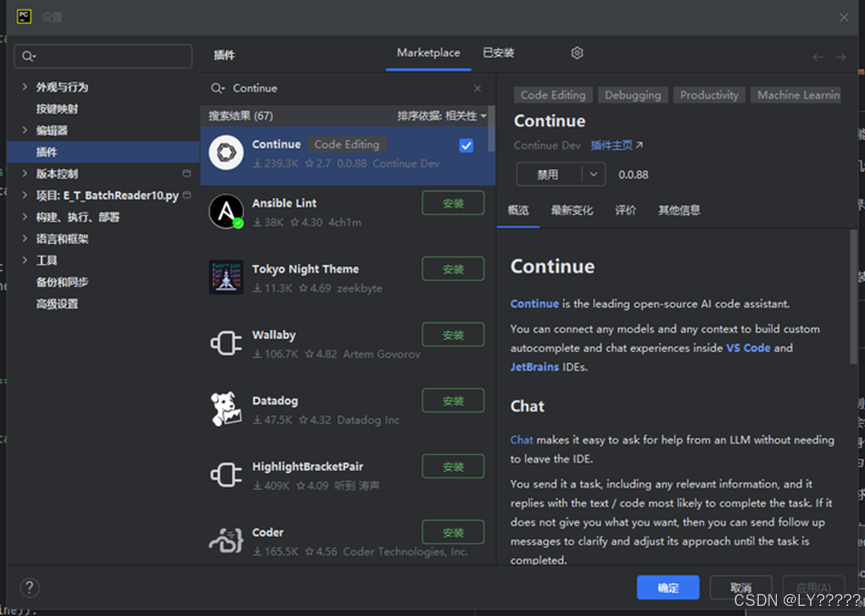This screenshot has height=616, width=865.
Task: Open the help question mark icon
Action: click(30, 588)
